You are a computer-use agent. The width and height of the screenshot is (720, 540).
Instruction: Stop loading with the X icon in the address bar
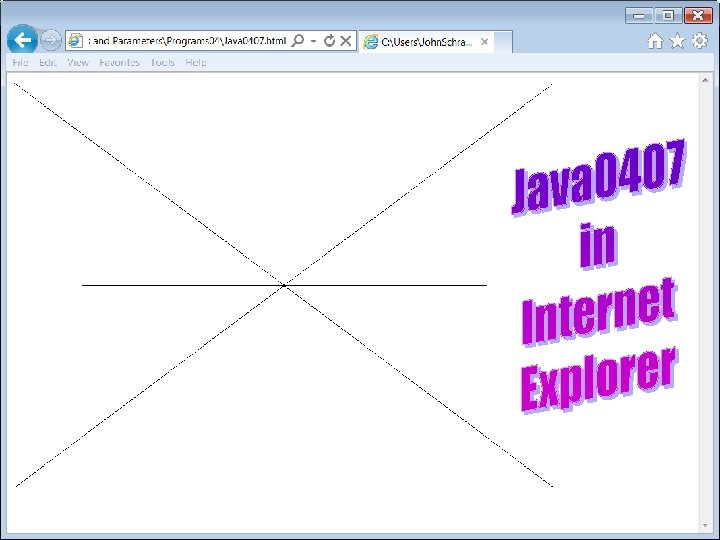tap(346, 41)
